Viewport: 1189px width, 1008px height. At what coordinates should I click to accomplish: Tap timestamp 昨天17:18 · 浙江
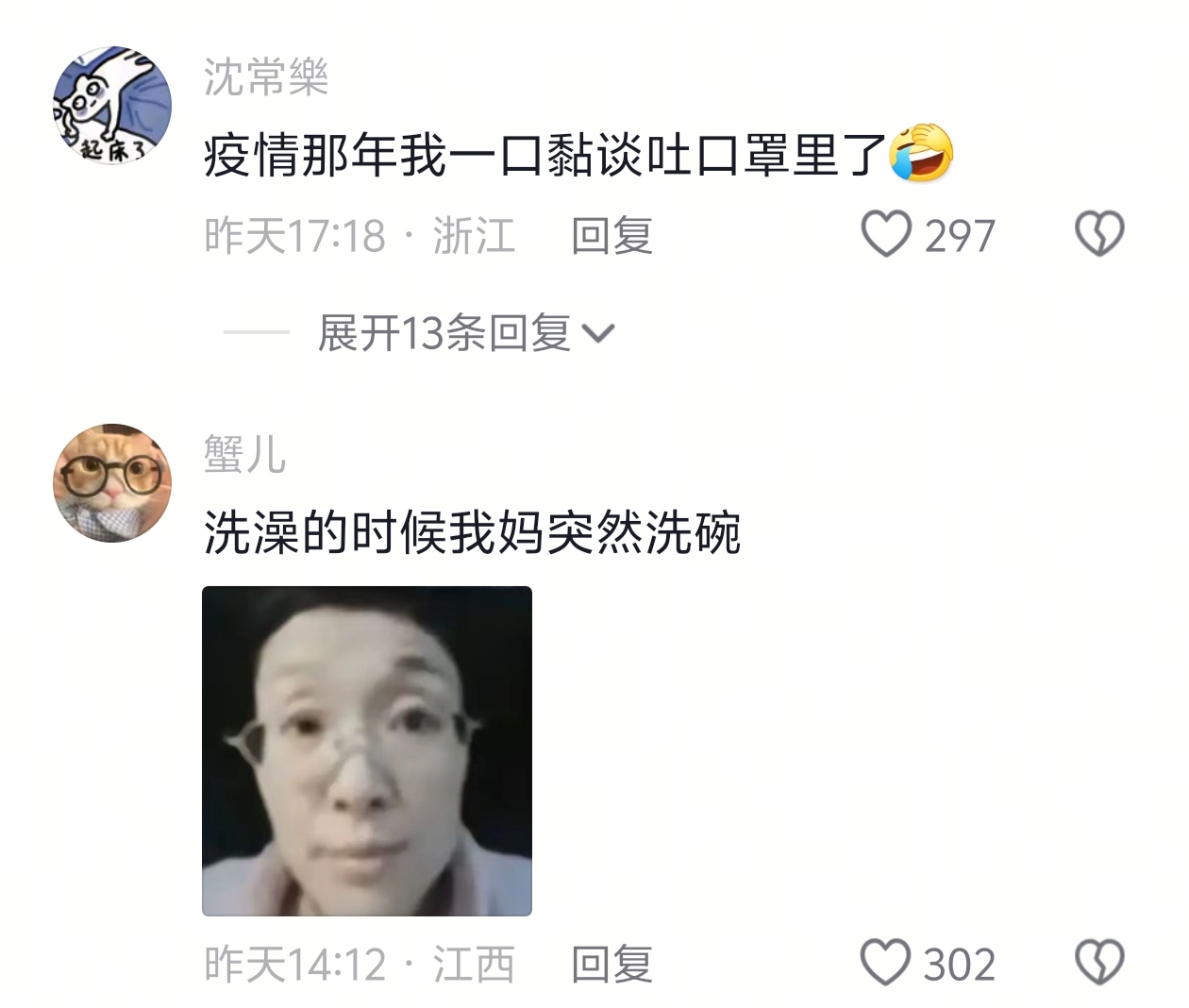pos(360,235)
